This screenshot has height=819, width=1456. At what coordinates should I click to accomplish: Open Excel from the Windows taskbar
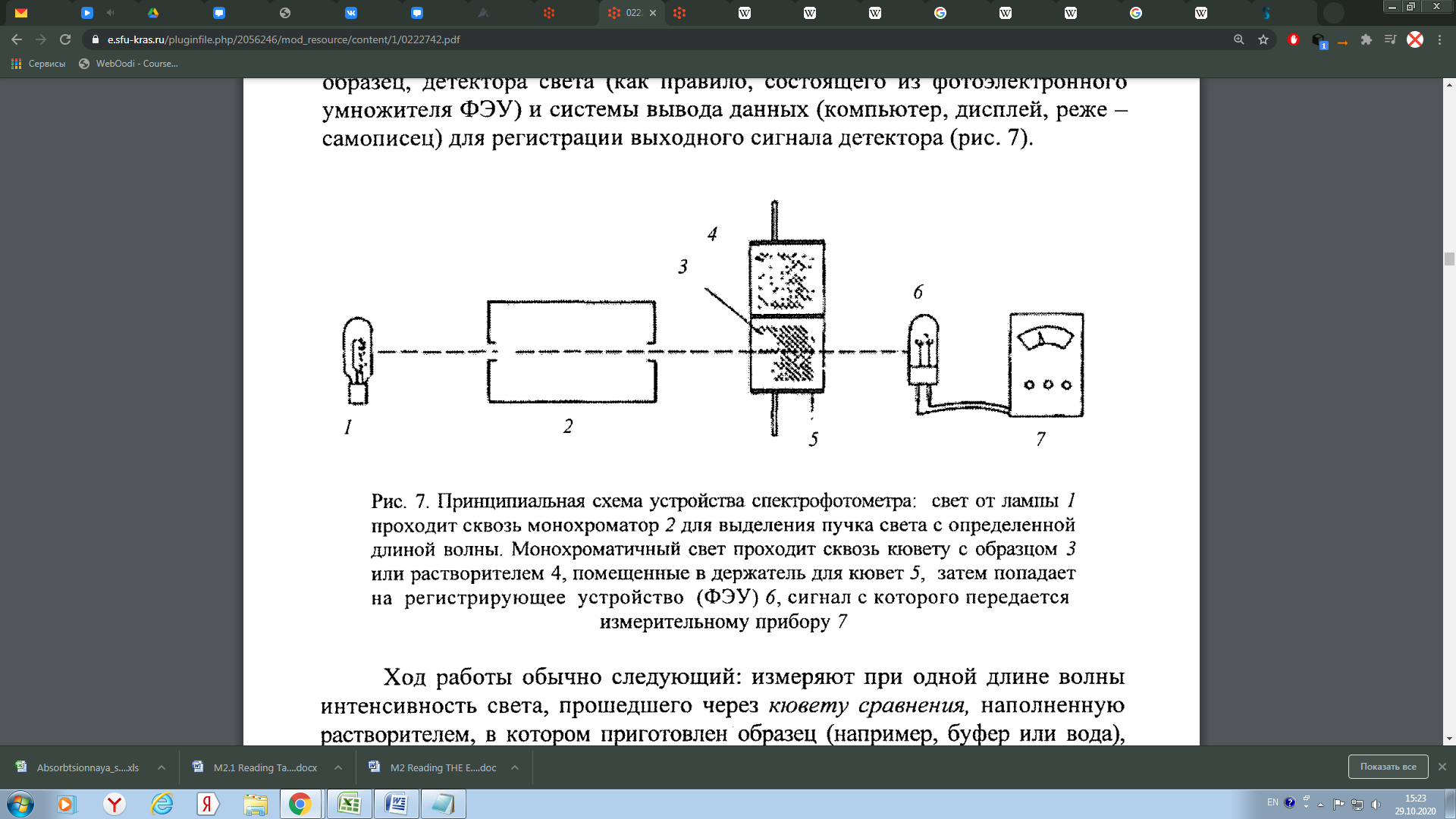click(x=349, y=804)
